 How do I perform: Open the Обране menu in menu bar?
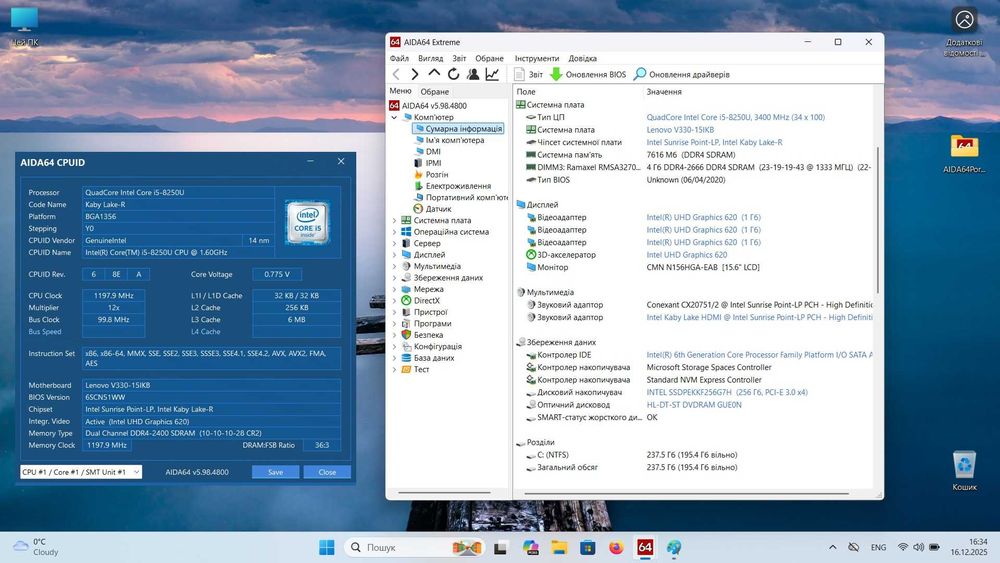pyautogui.click(x=489, y=58)
